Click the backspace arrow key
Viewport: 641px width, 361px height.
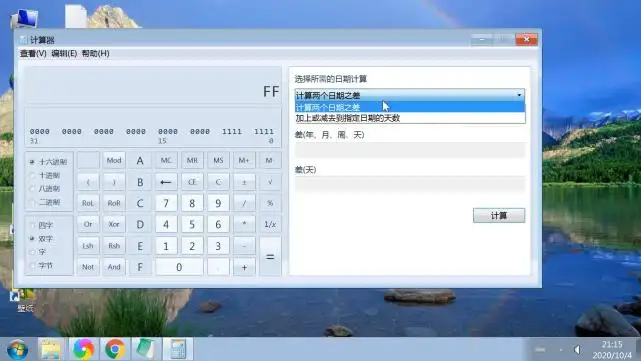click(166, 182)
